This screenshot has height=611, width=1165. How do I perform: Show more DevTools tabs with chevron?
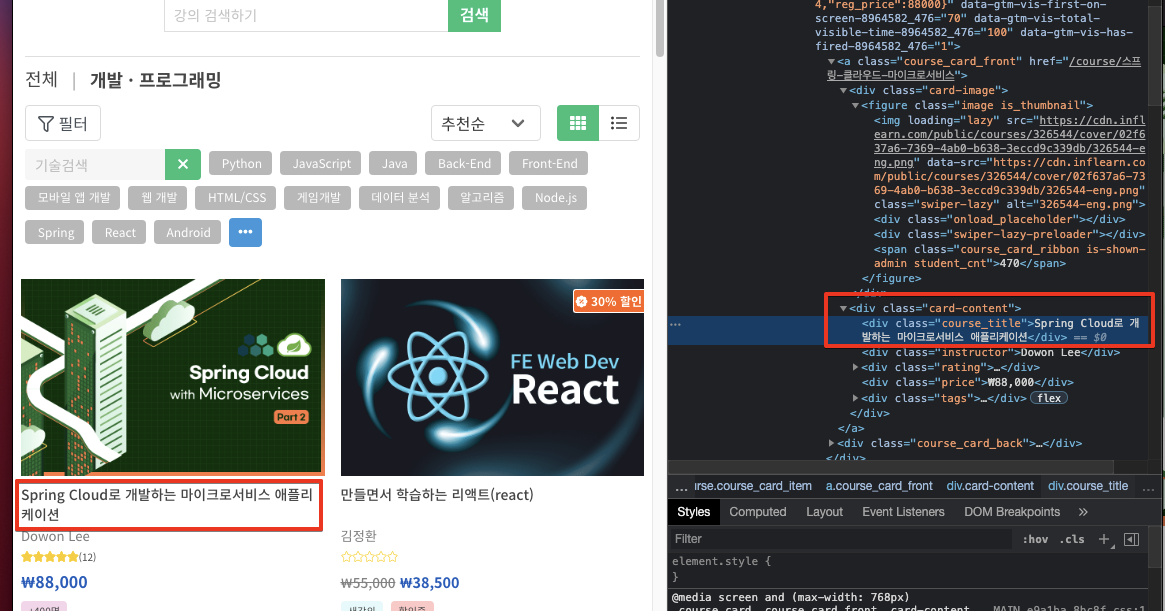click(x=1083, y=512)
